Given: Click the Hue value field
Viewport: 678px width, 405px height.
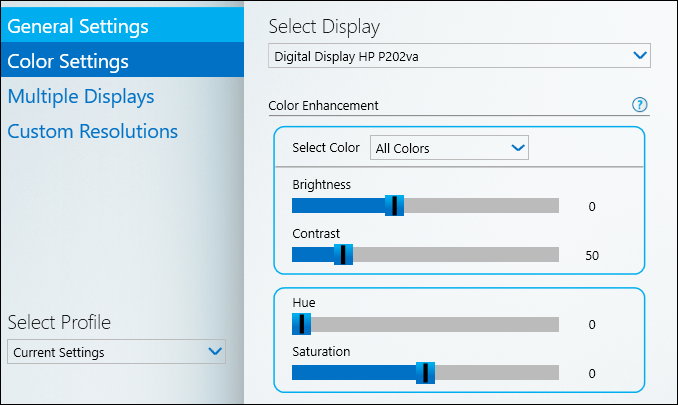Looking at the screenshot, I should pos(592,325).
